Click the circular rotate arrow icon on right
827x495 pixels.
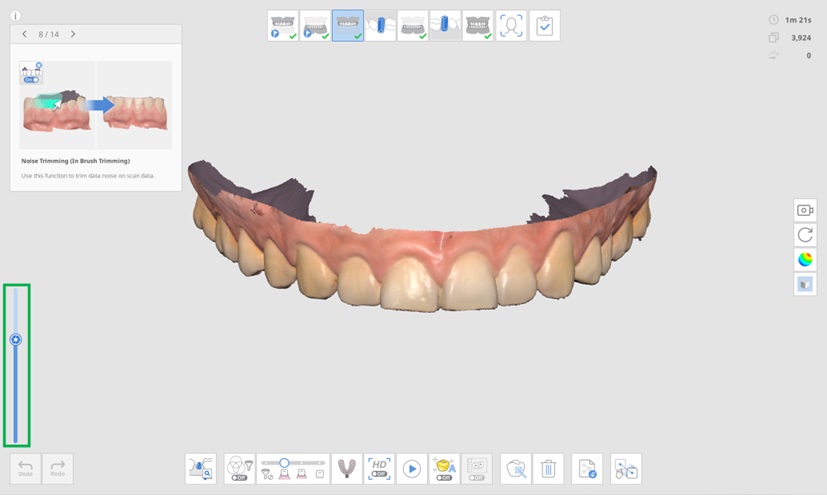click(x=805, y=235)
